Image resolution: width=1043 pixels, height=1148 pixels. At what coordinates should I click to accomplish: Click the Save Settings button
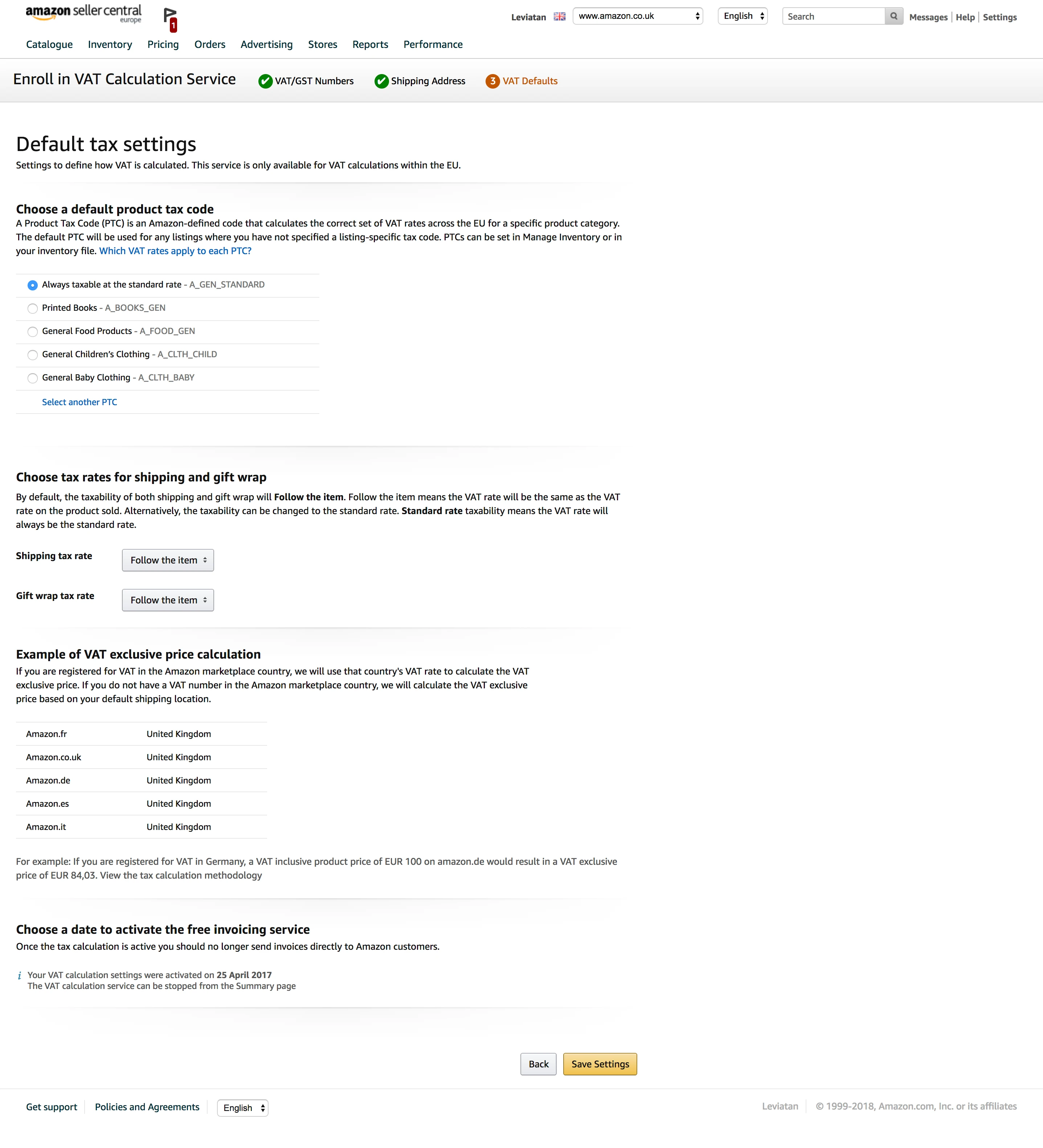(x=599, y=1063)
